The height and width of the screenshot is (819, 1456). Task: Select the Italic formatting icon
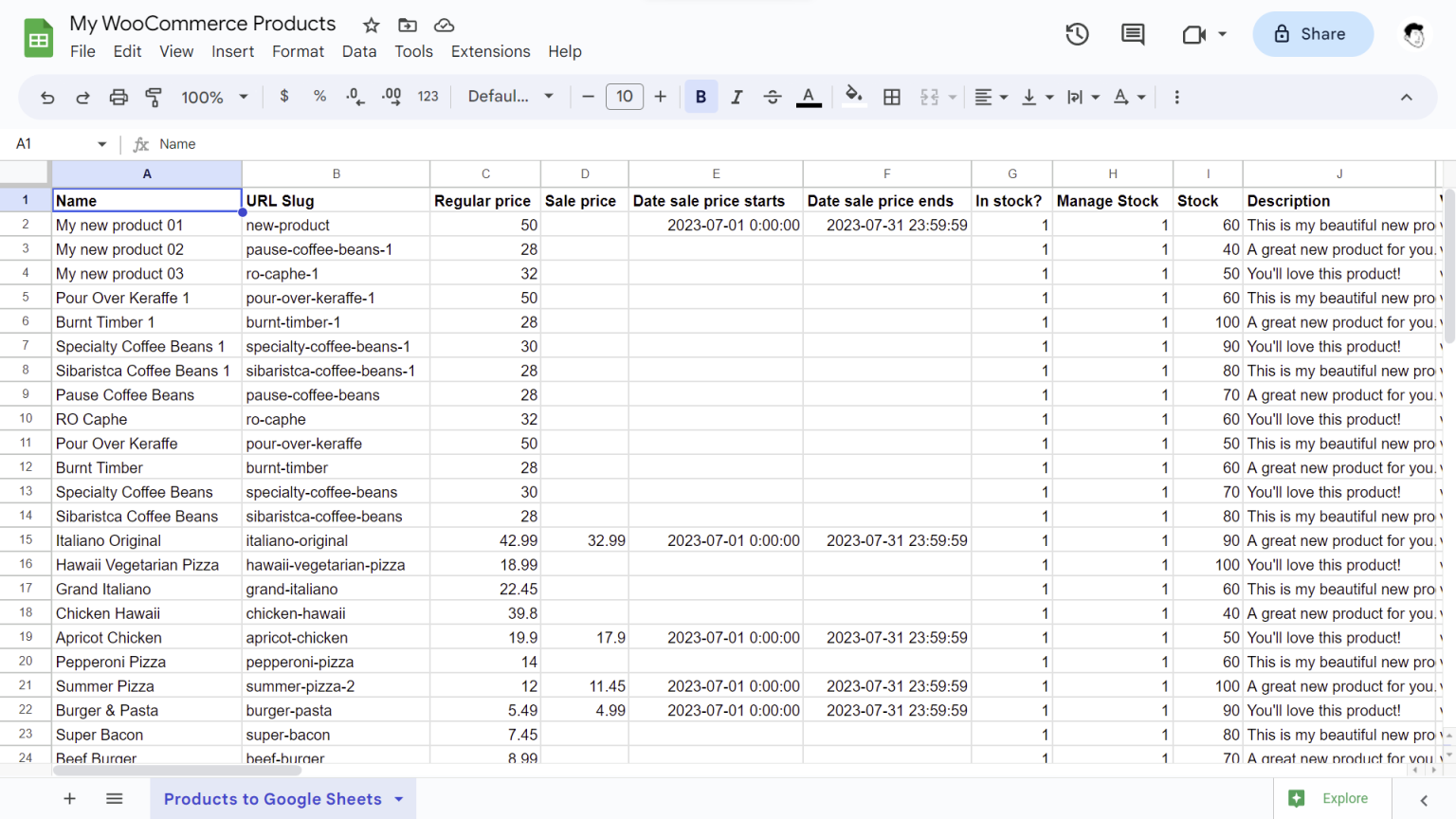737,97
